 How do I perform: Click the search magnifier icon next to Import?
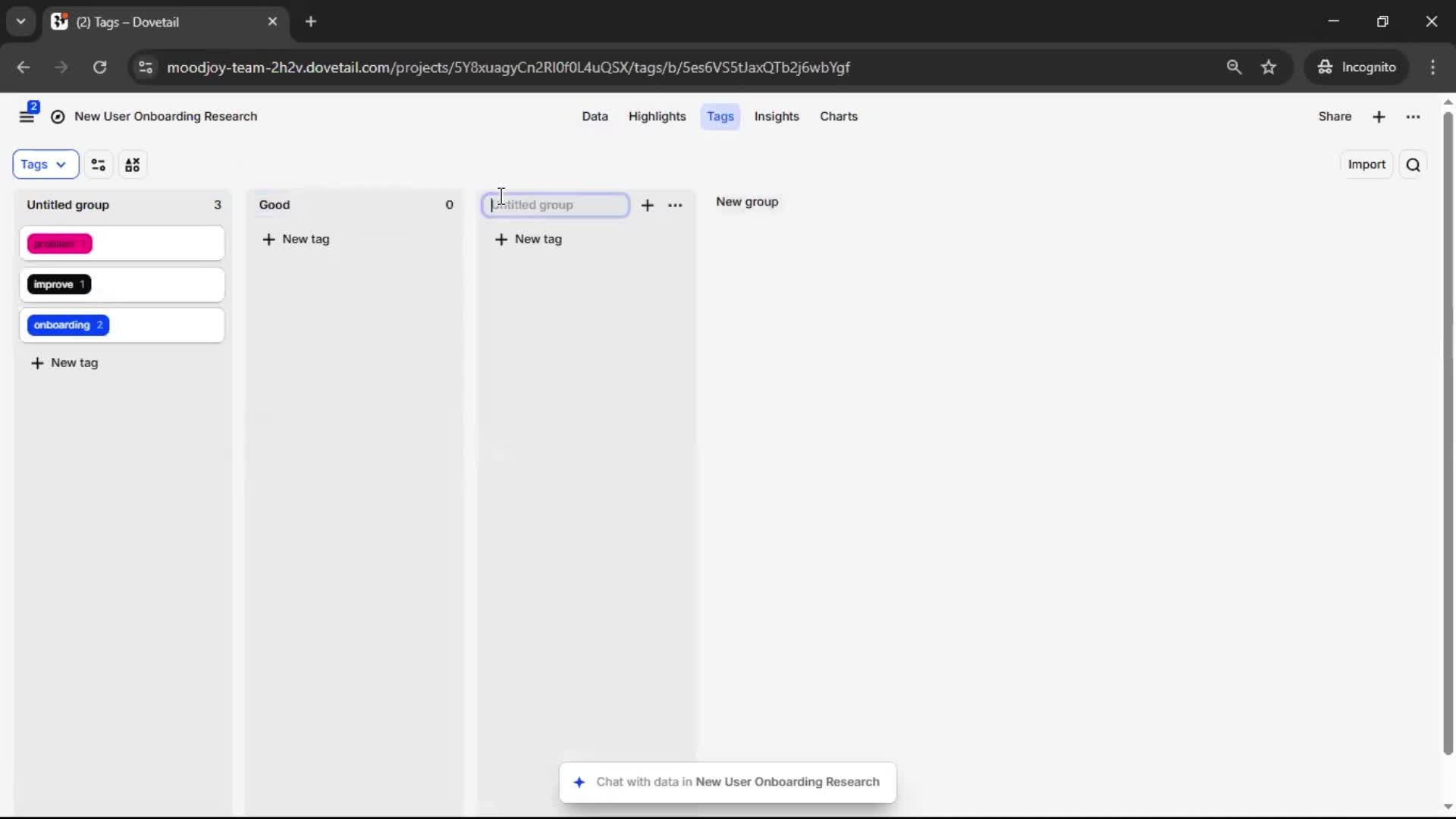1413,165
